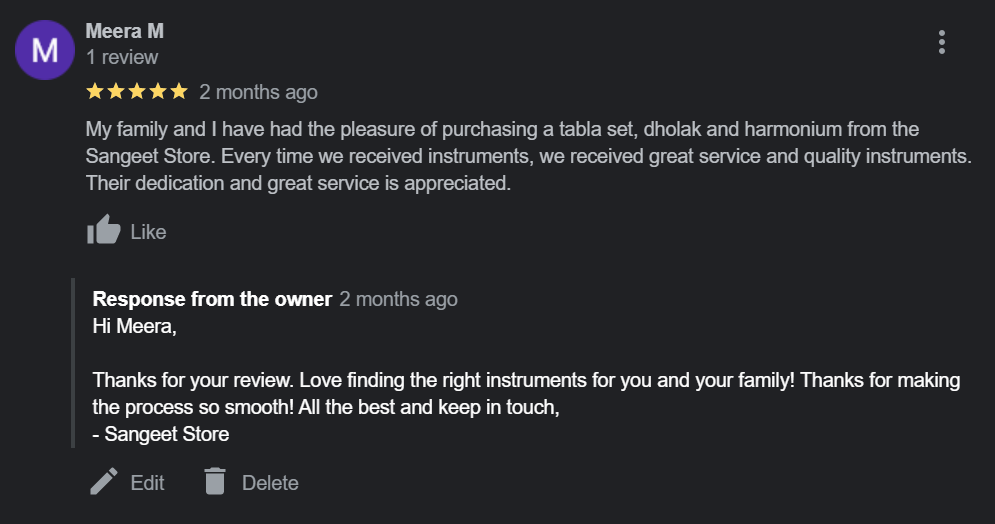The image size is (995, 524).
Task: Click the thumbs-up icon on the review
Action: pos(103,231)
